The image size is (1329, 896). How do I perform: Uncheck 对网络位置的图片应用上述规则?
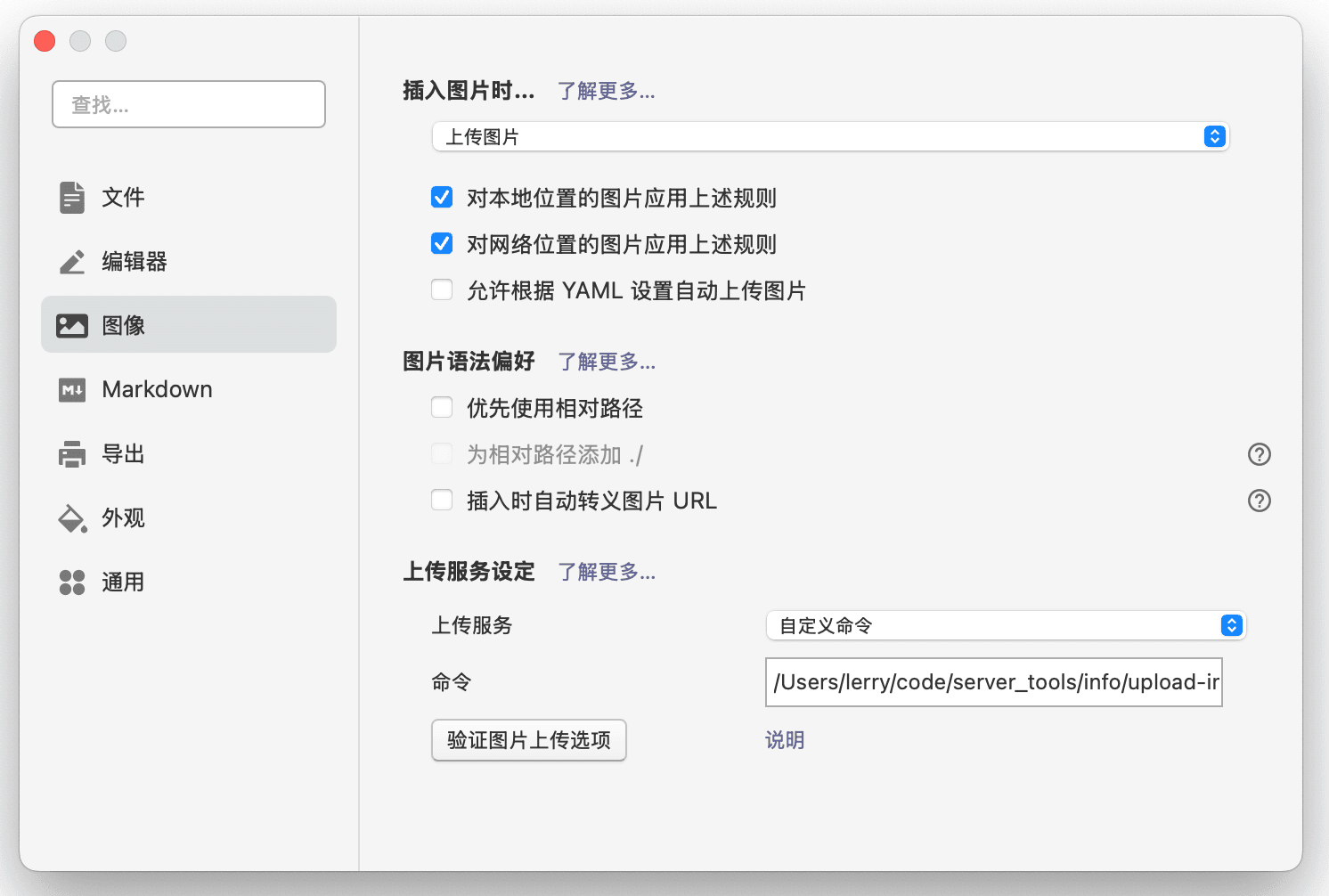(x=442, y=243)
